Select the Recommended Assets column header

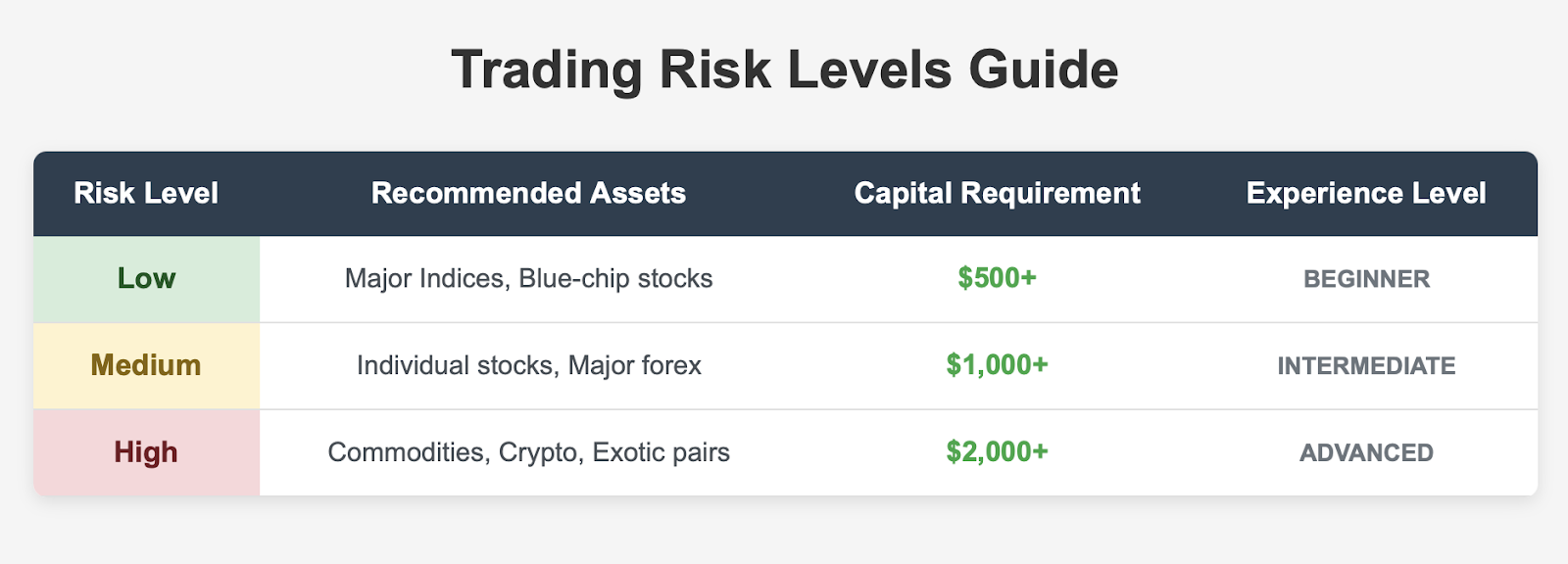click(528, 193)
